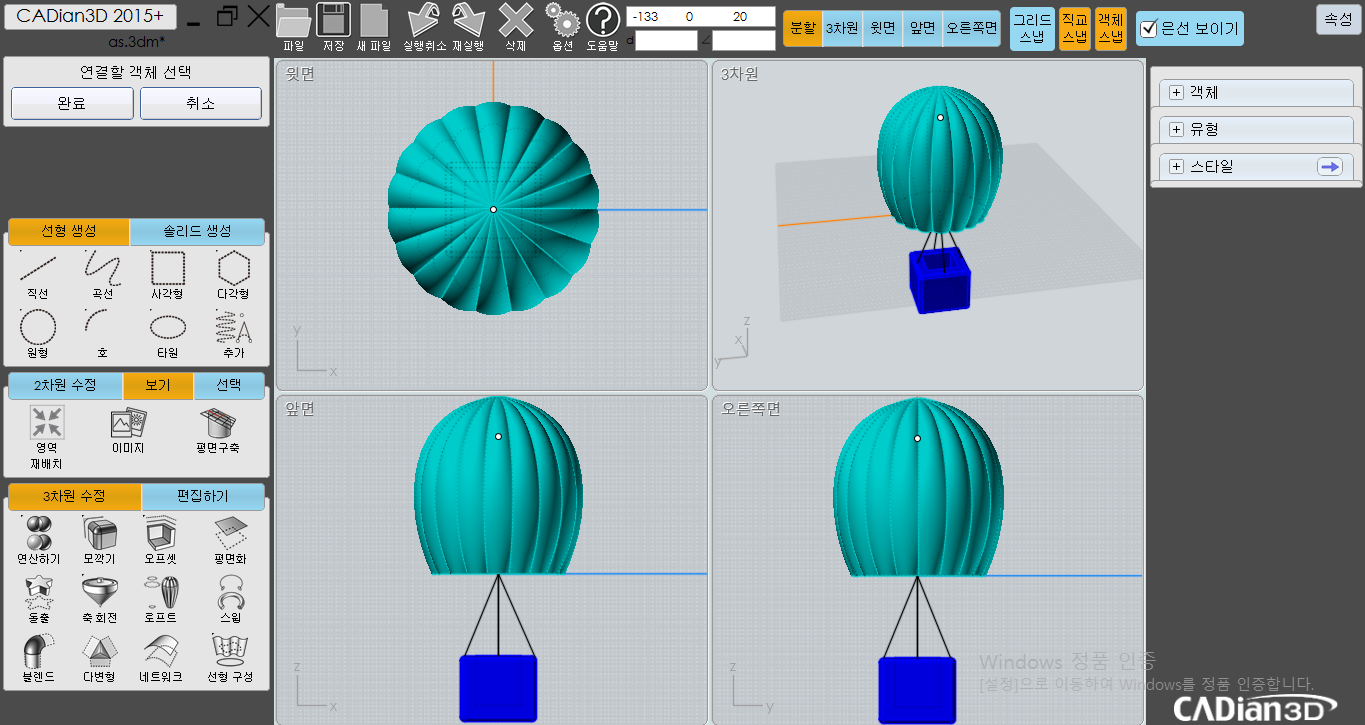Expand the 객체 section

[1176, 92]
